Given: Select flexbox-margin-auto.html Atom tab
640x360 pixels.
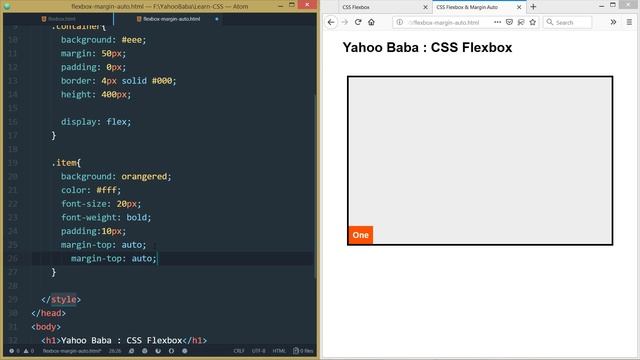Looking at the screenshot, I should coord(168,19).
